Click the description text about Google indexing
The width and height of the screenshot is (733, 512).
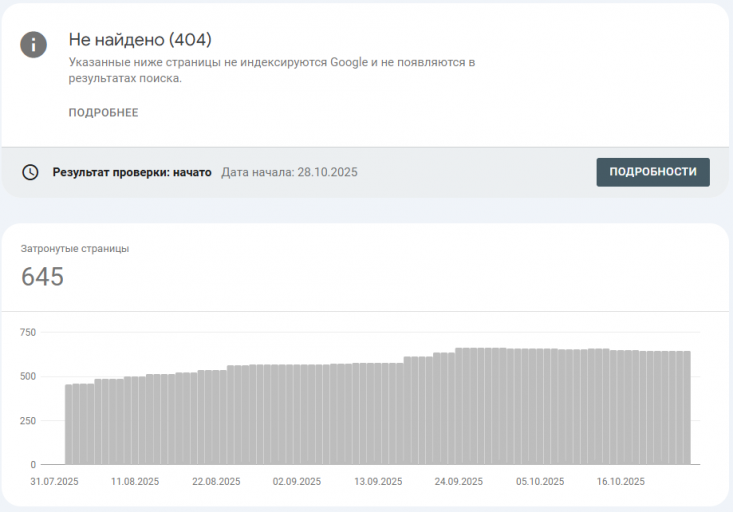pyautogui.click(x=272, y=70)
